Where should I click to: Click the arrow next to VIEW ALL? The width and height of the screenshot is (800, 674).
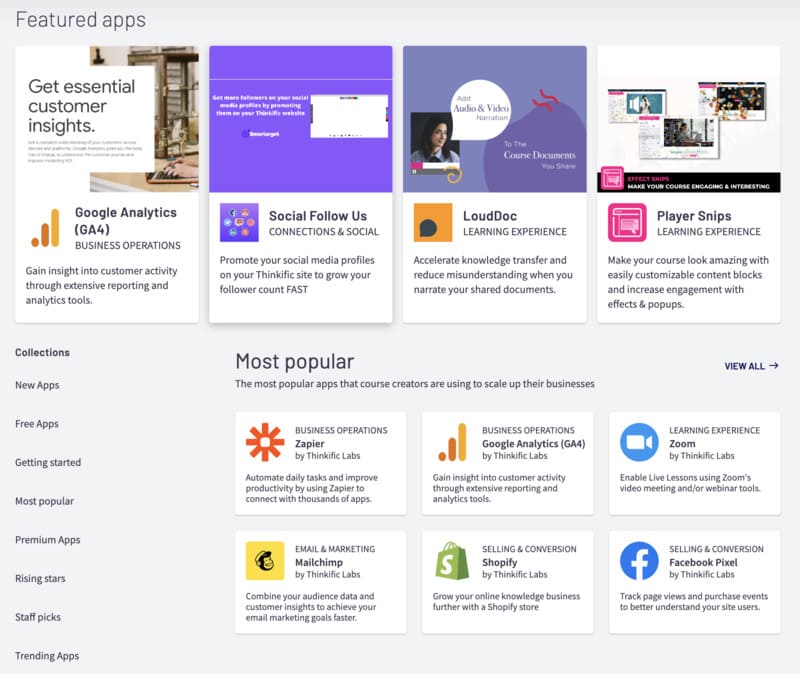point(774,366)
